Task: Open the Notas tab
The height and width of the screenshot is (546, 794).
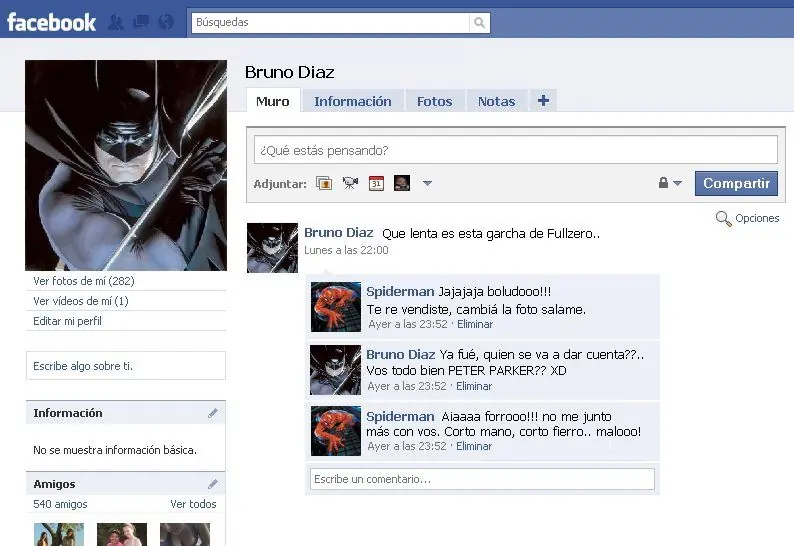Action: pos(497,101)
